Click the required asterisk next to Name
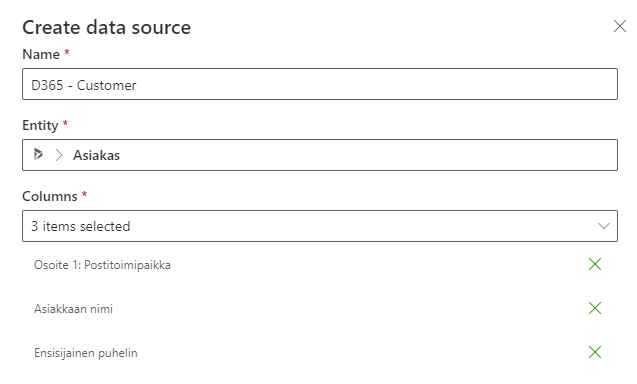The width and height of the screenshot is (637, 384). point(67,52)
